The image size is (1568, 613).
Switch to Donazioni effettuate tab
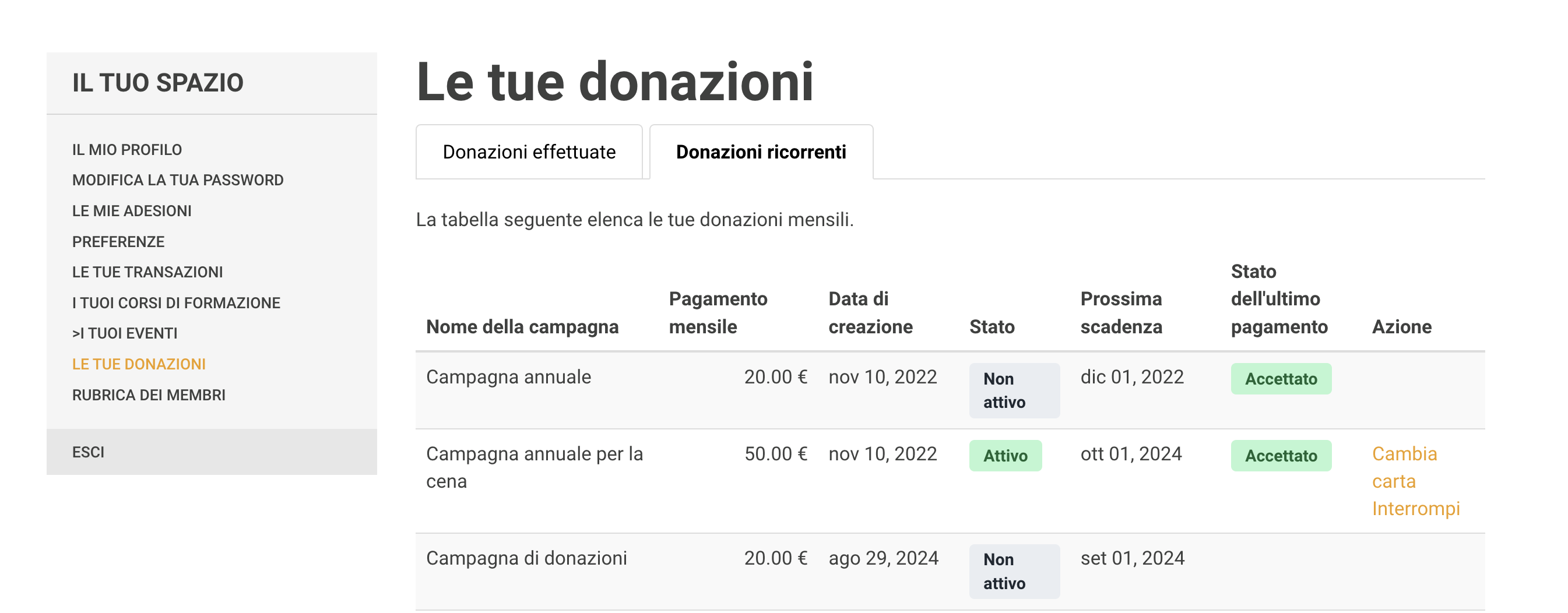(528, 152)
